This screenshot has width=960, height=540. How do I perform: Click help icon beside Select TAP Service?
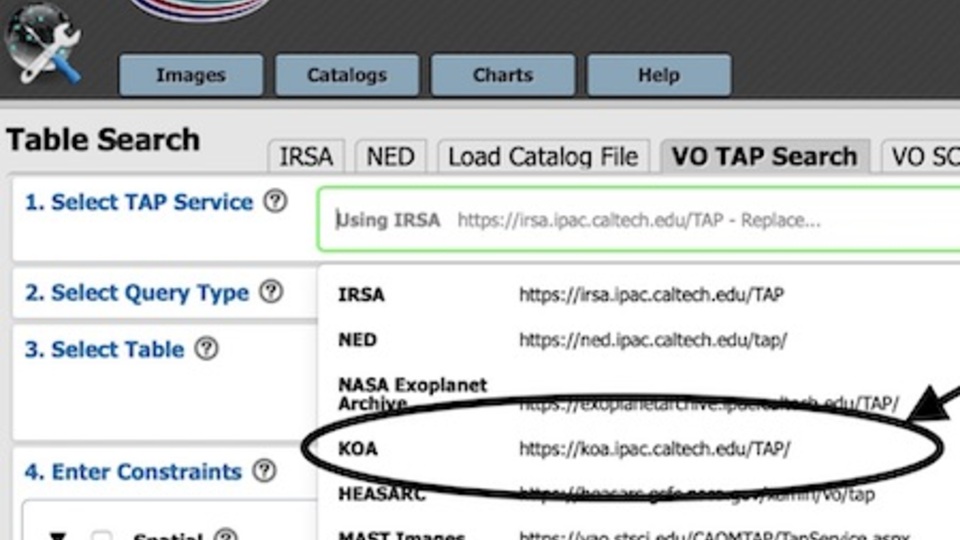[275, 202]
